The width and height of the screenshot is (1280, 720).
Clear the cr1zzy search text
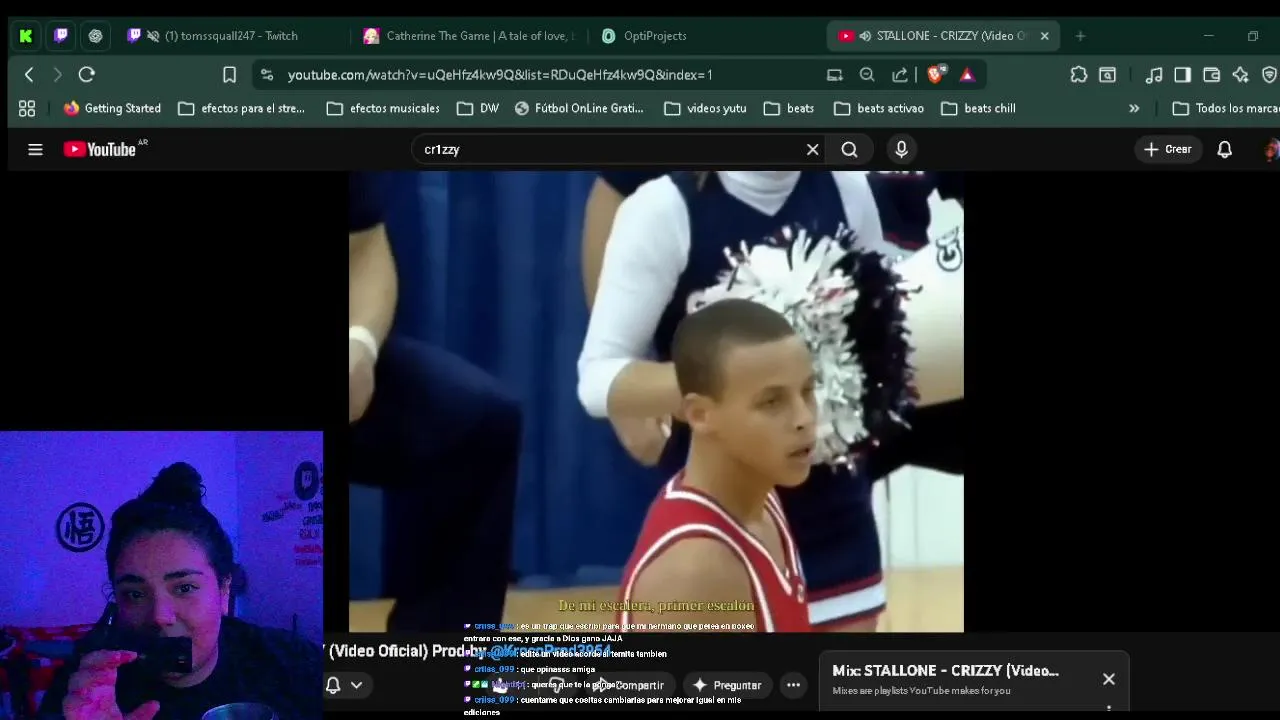812,149
